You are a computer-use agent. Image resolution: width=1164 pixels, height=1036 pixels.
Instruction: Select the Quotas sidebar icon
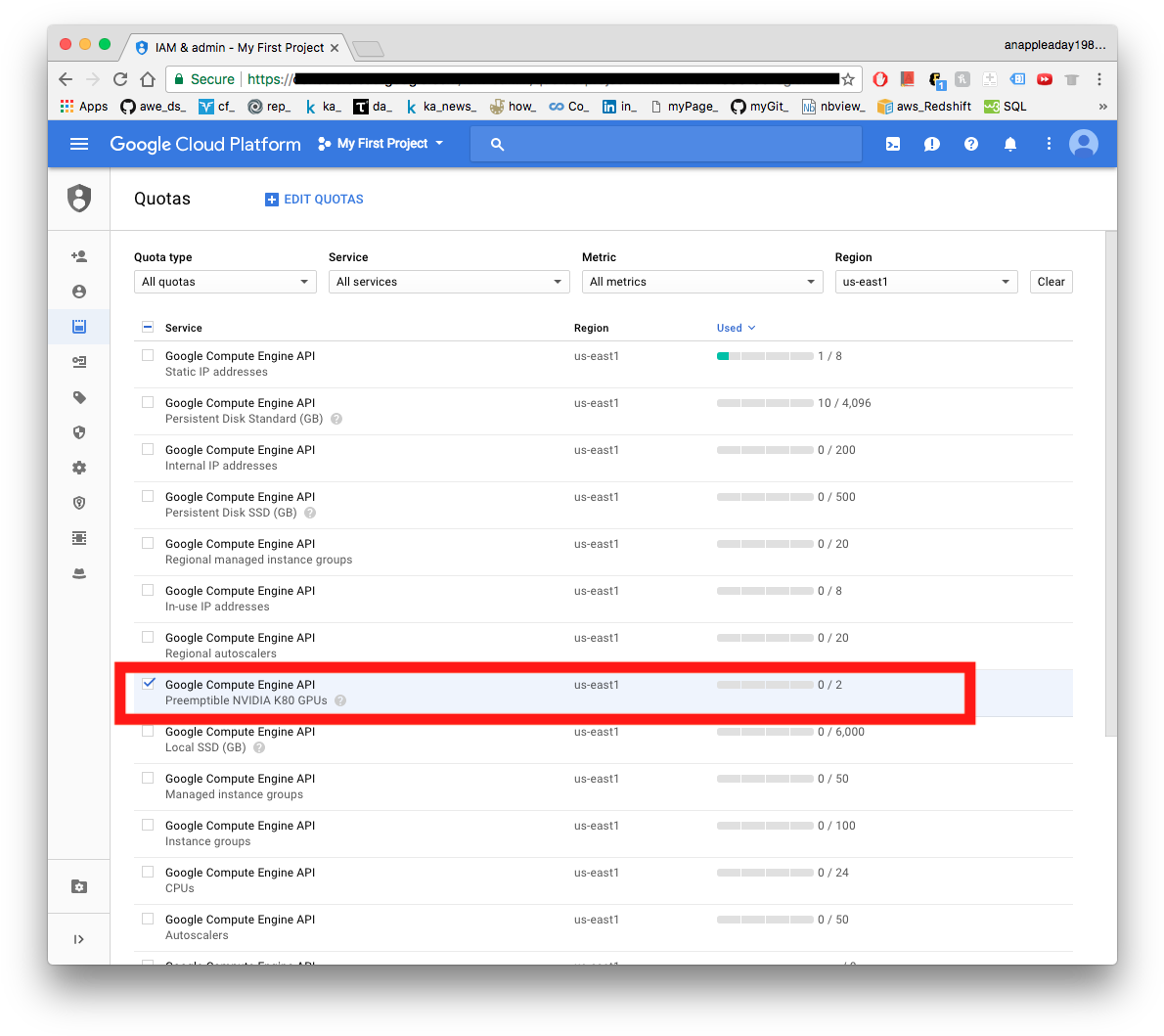(x=79, y=327)
